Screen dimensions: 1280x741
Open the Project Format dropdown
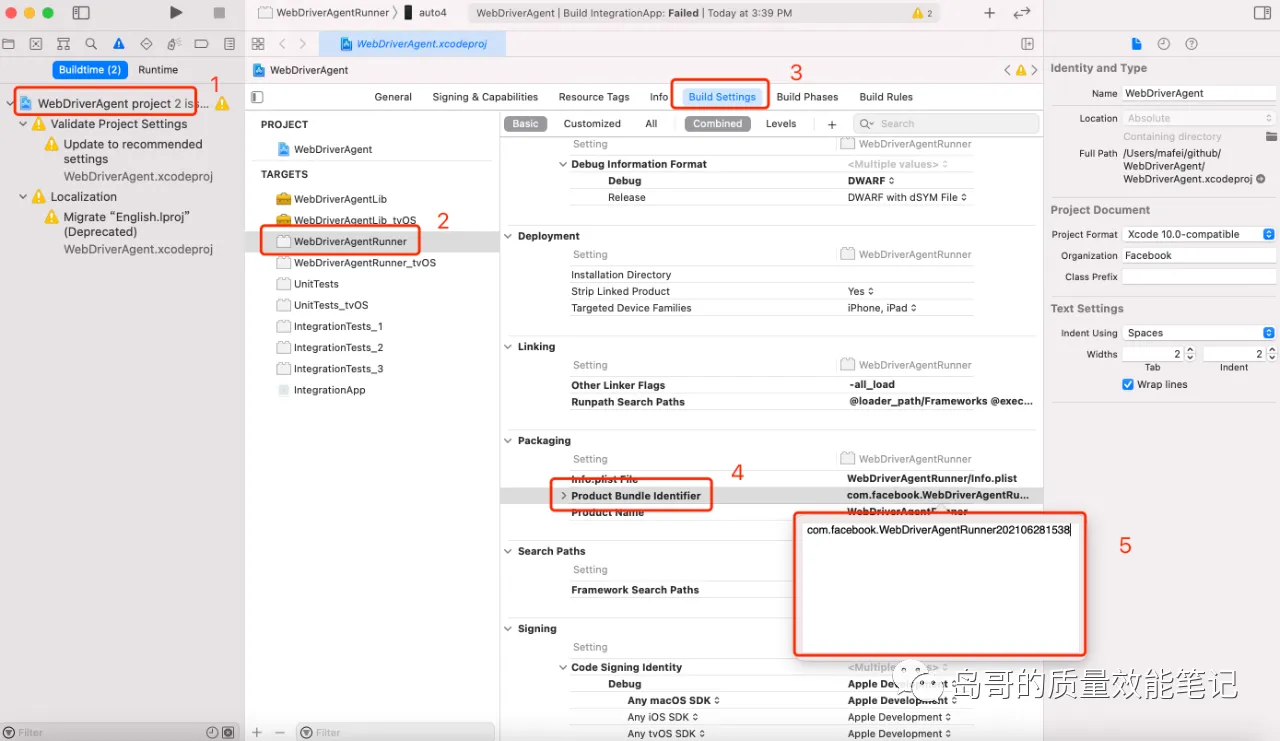pyautogui.click(x=1199, y=234)
